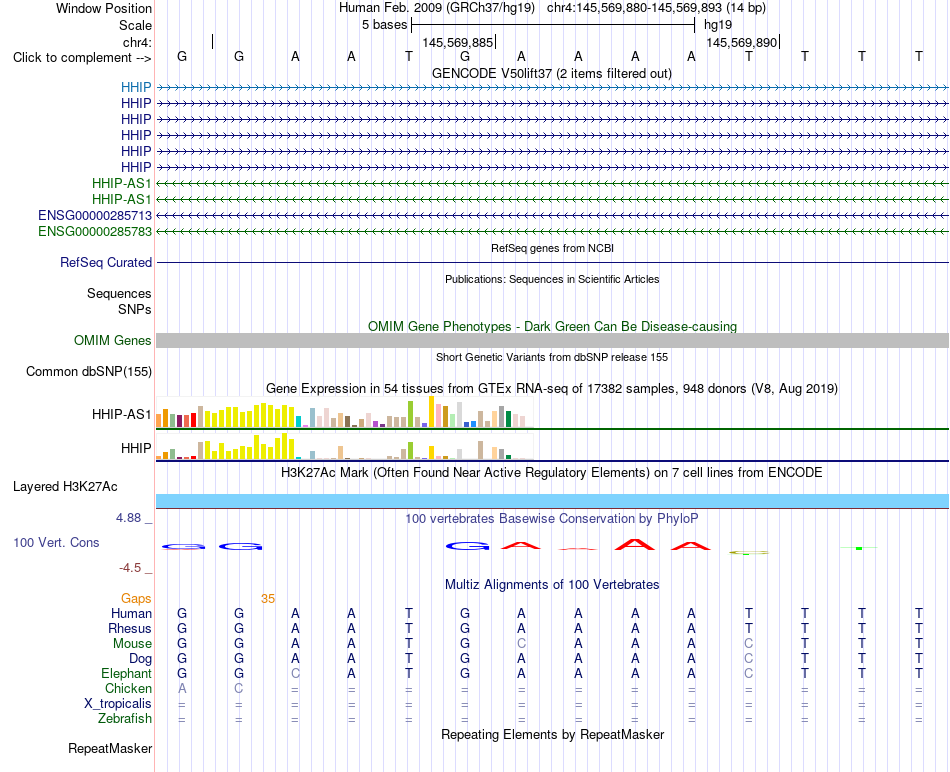Click the 'RepeatMasker' track label

[x=110, y=749]
